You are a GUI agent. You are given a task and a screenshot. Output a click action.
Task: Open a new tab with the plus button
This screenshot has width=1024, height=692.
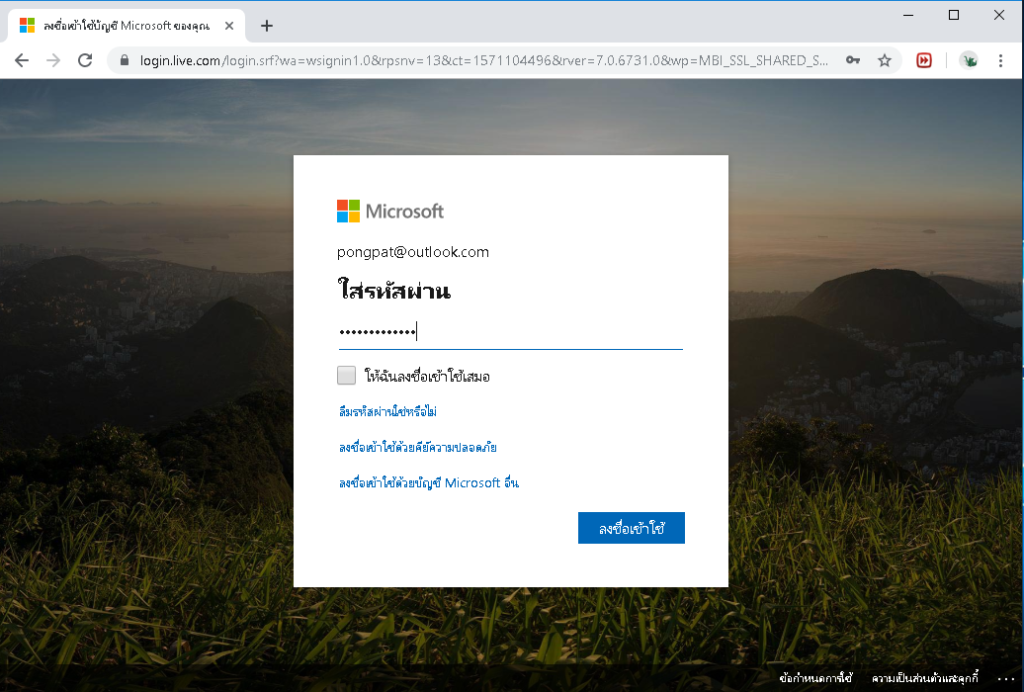[266, 26]
